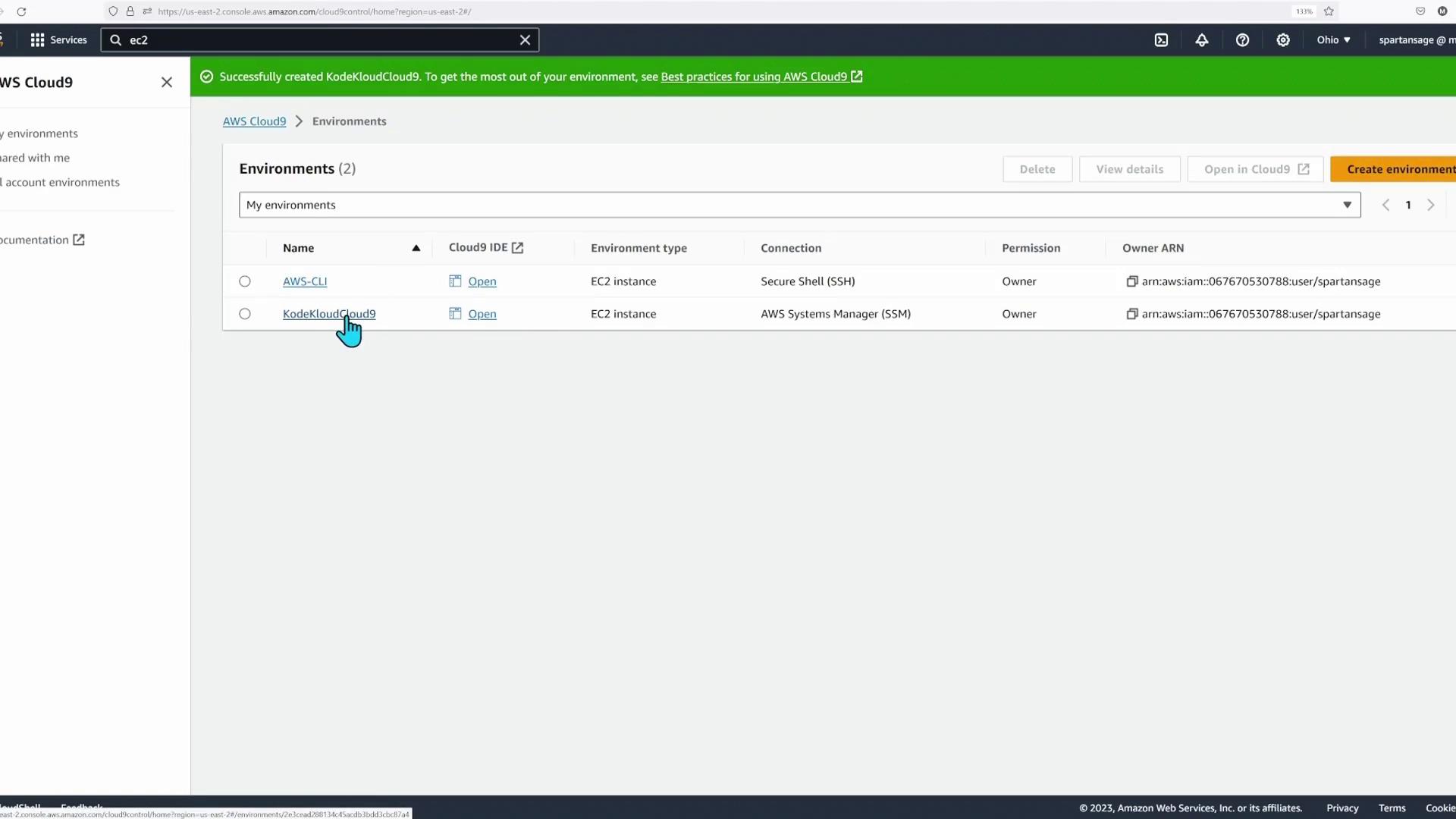Open the Services grid menu

[58, 40]
